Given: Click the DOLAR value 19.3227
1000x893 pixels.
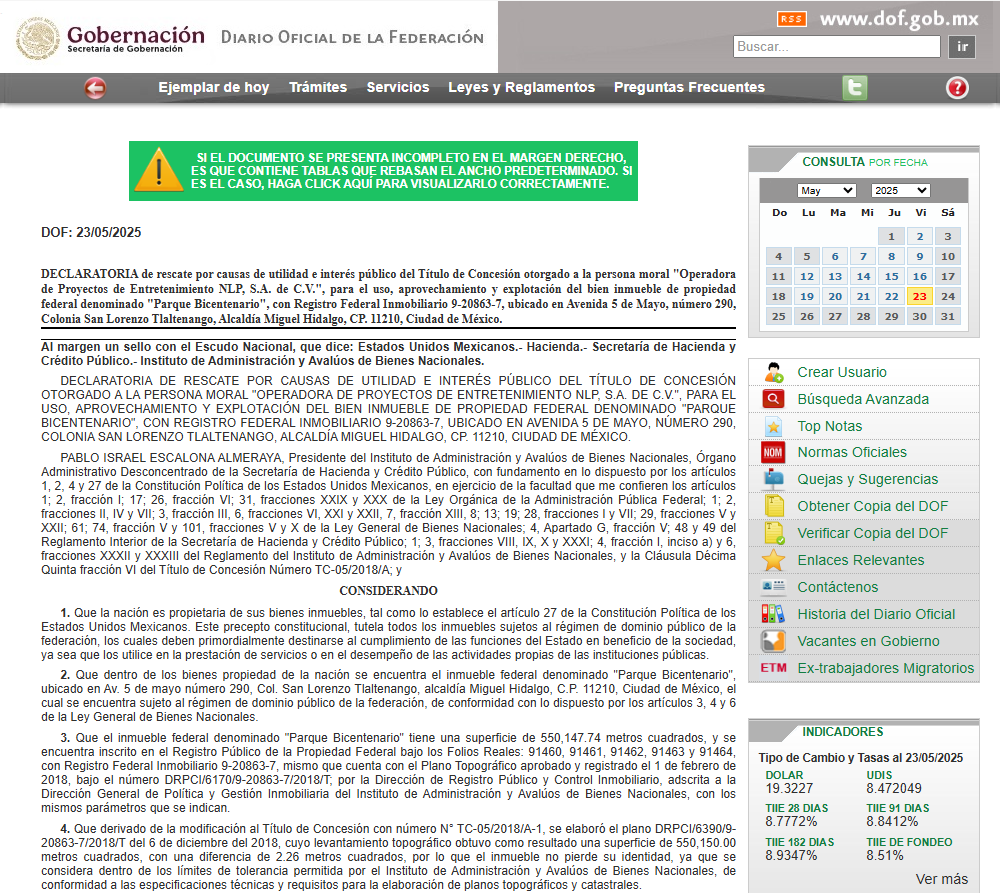Looking at the screenshot, I should pyautogui.click(x=789, y=788).
